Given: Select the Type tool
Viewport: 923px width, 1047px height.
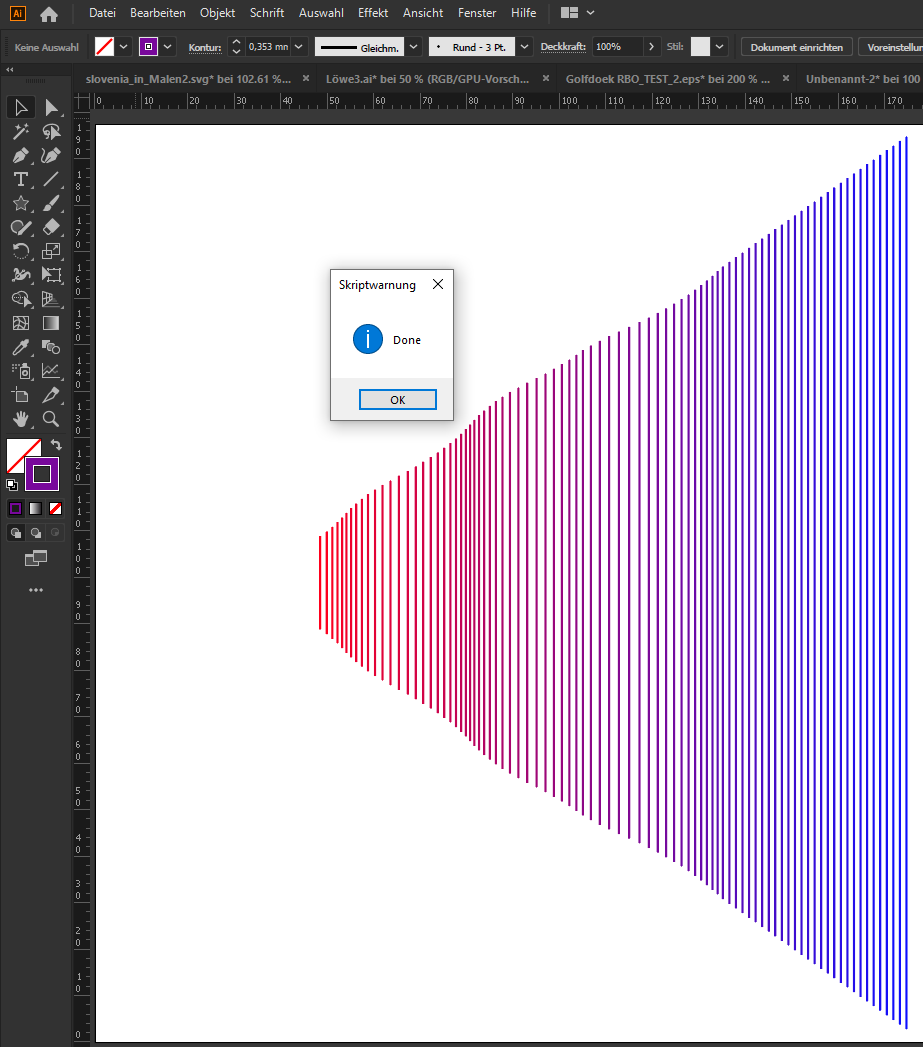Looking at the screenshot, I should (x=20, y=181).
